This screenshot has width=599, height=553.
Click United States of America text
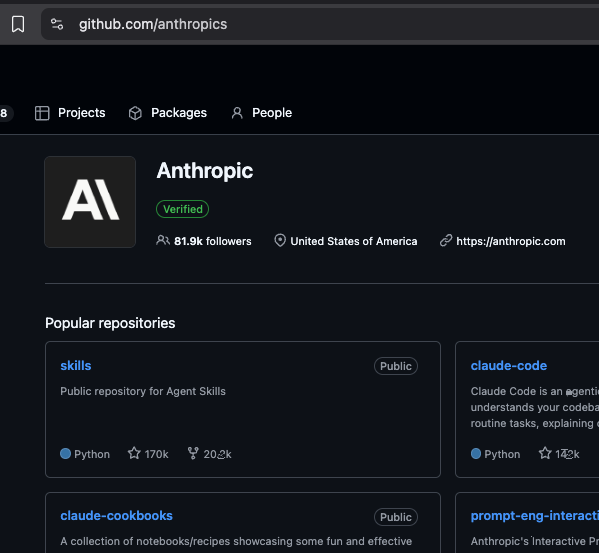coord(354,241)
